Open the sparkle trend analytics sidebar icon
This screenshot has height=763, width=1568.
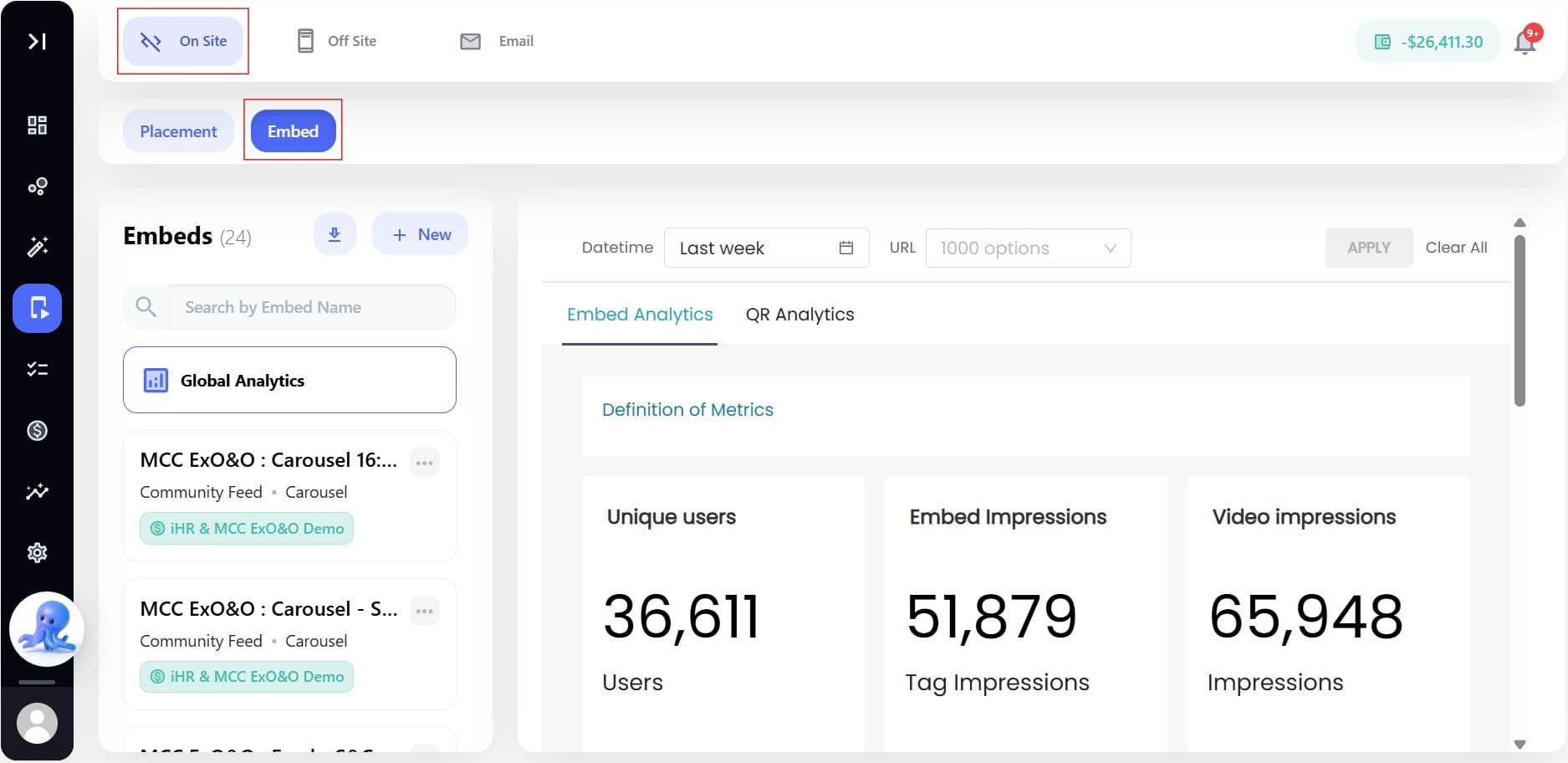37,491
